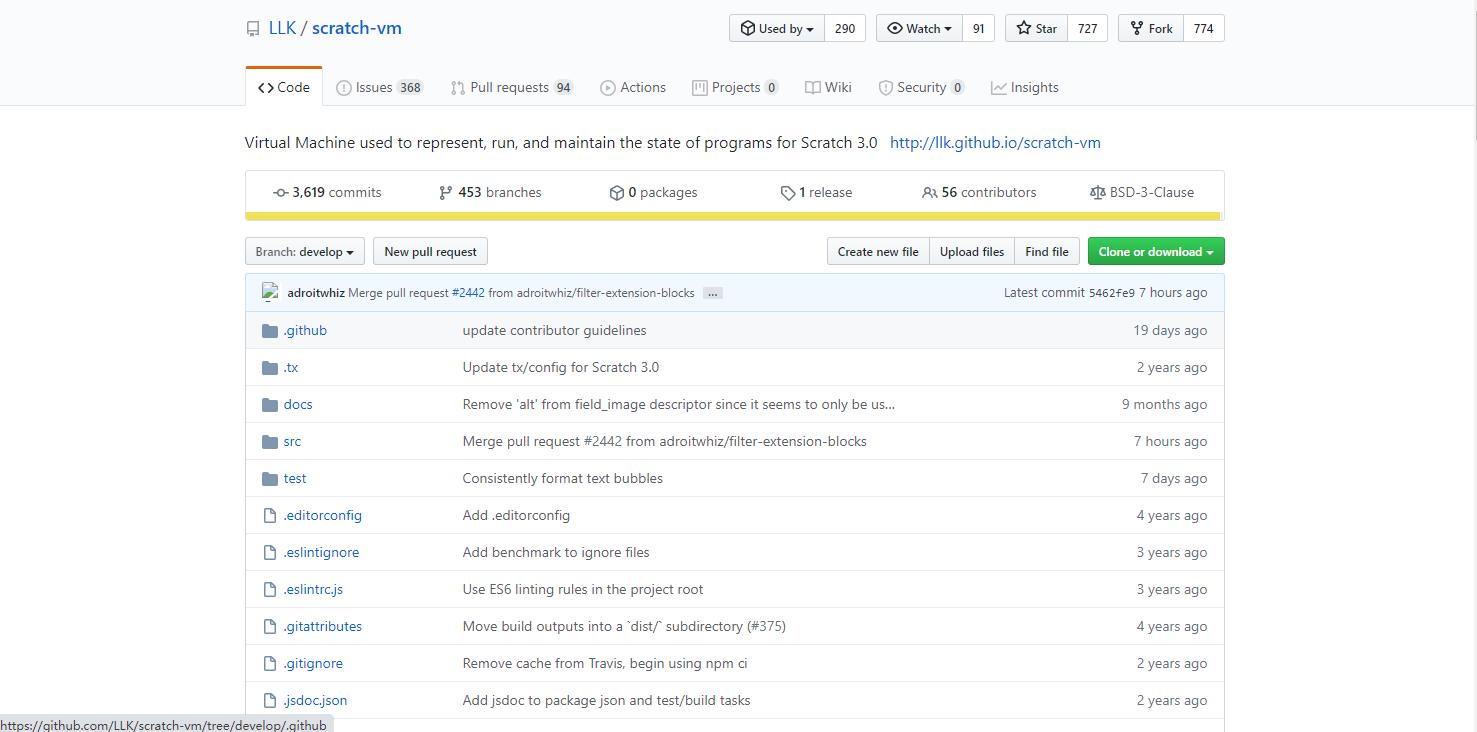Click the New pull request button

pos(430,252)
